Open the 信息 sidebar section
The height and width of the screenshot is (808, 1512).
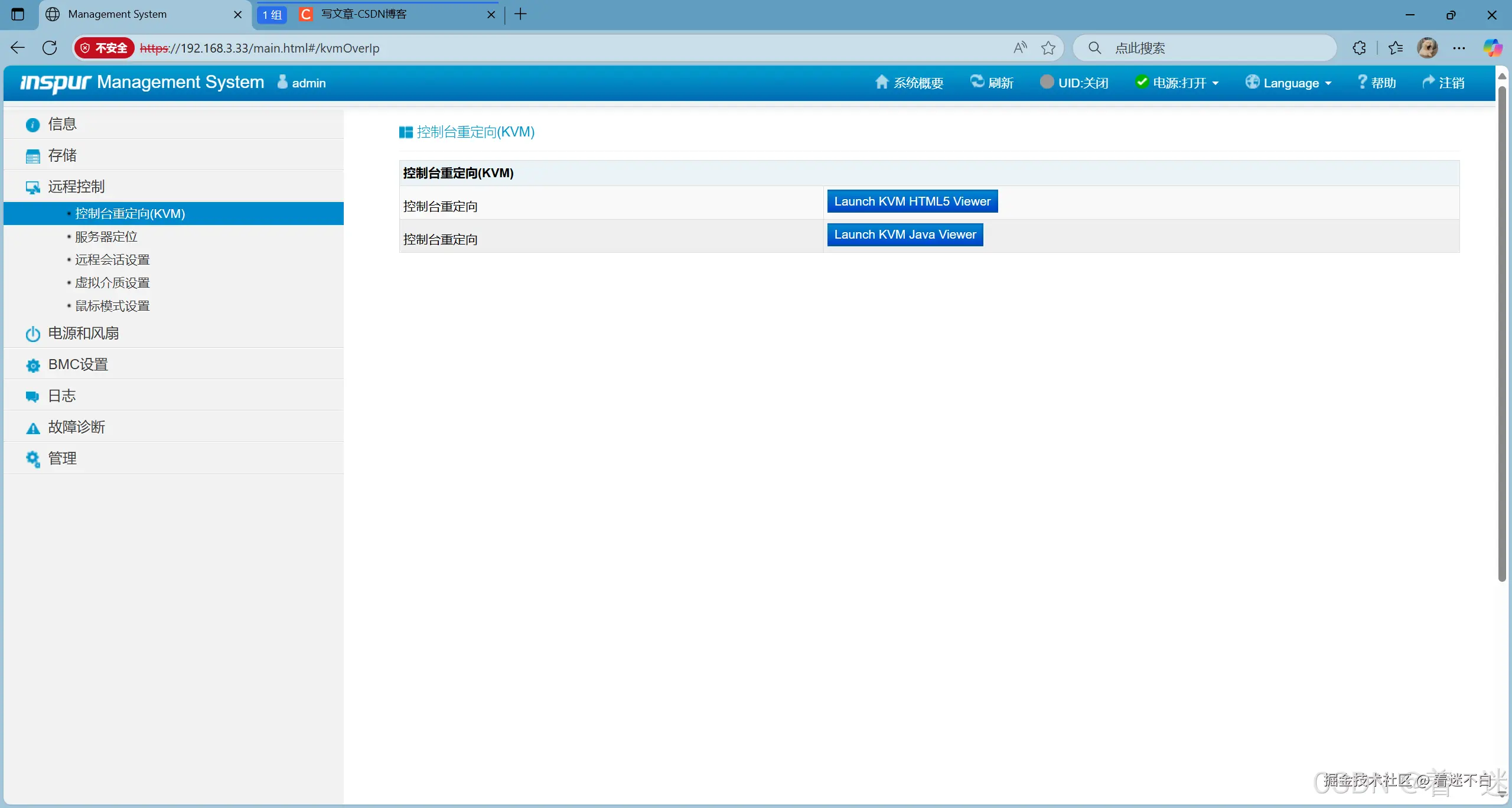[x=62, y=124]
